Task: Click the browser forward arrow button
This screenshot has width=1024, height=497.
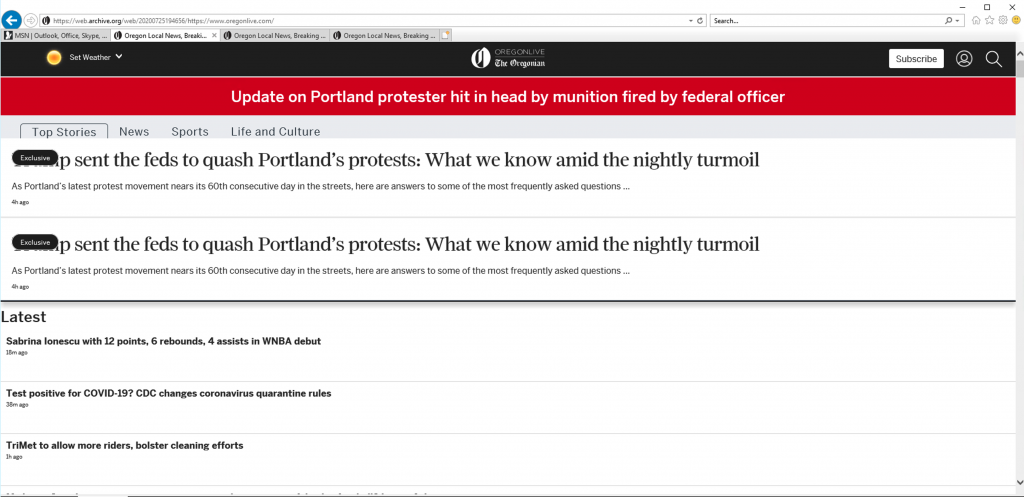Action: [31, 20]
